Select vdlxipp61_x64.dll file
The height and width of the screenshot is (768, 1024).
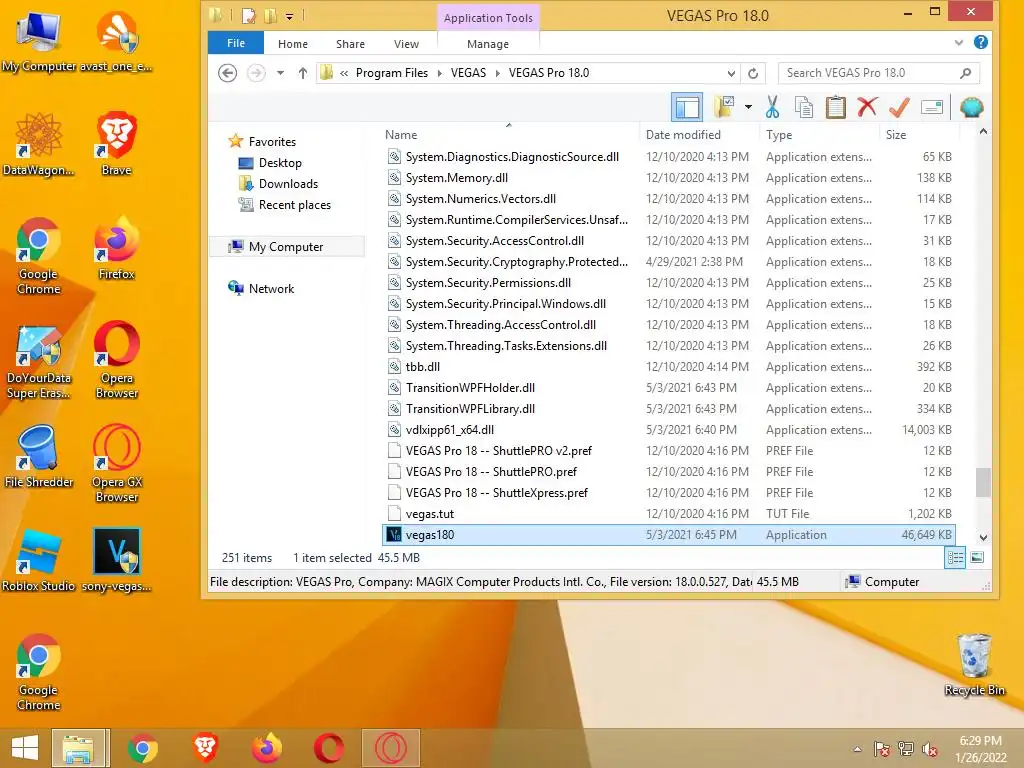(669, 430)
